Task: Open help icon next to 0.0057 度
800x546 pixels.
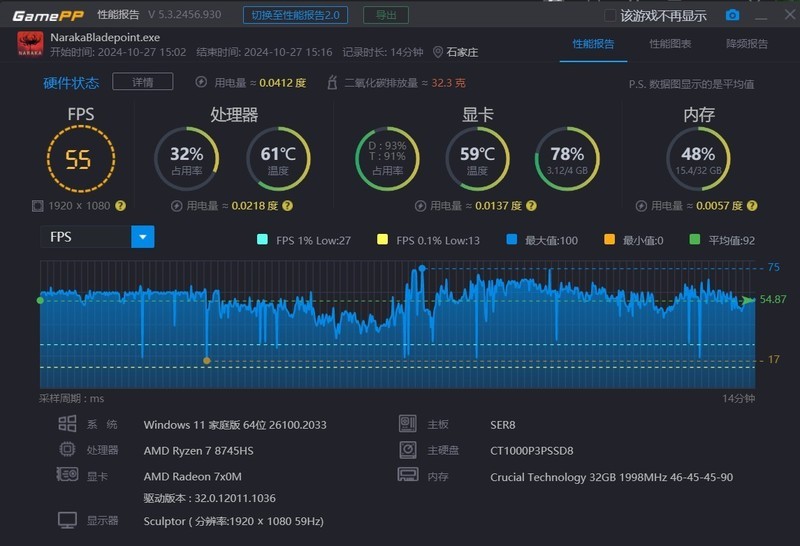Action: pyautogui.click(x=752, y=206)
